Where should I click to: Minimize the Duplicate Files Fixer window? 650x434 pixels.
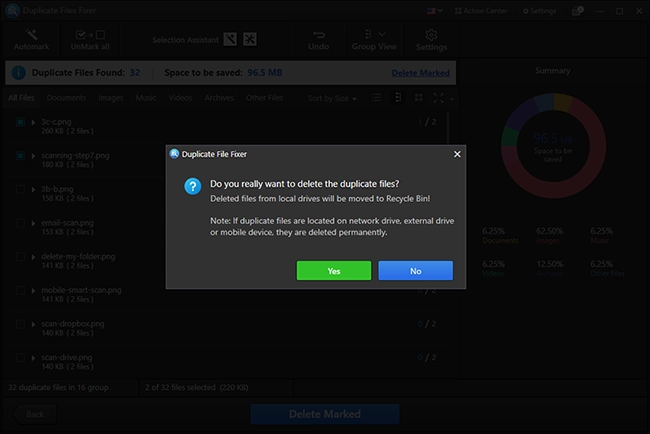click(599, 11)
